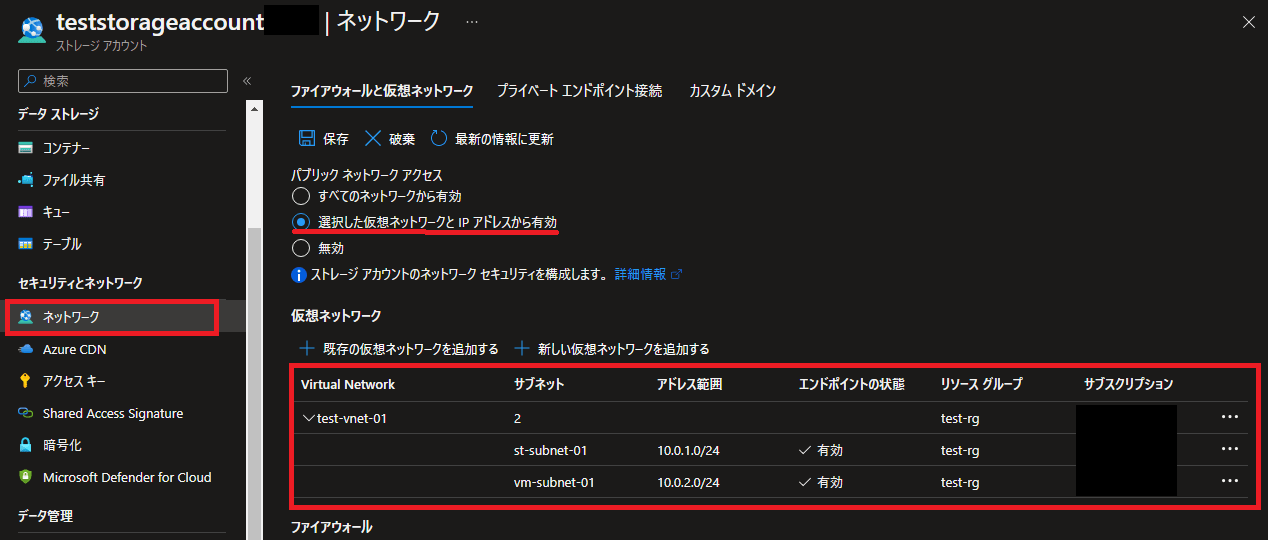Open ellipsis menu for test-vnet-01 row
This screenshot has width=1268, height=540.
[x=1230, y=417]
